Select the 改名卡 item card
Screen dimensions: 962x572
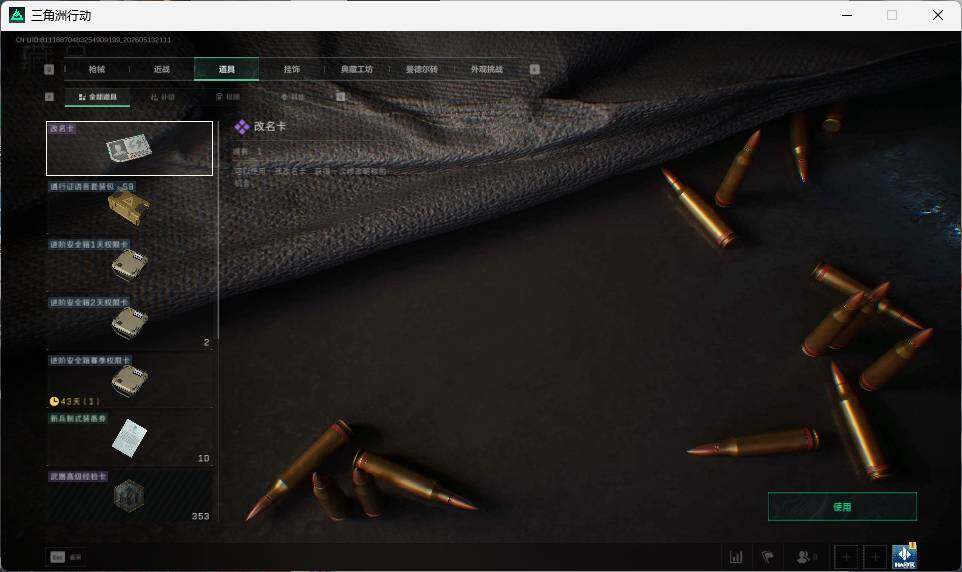pos(129,148)
